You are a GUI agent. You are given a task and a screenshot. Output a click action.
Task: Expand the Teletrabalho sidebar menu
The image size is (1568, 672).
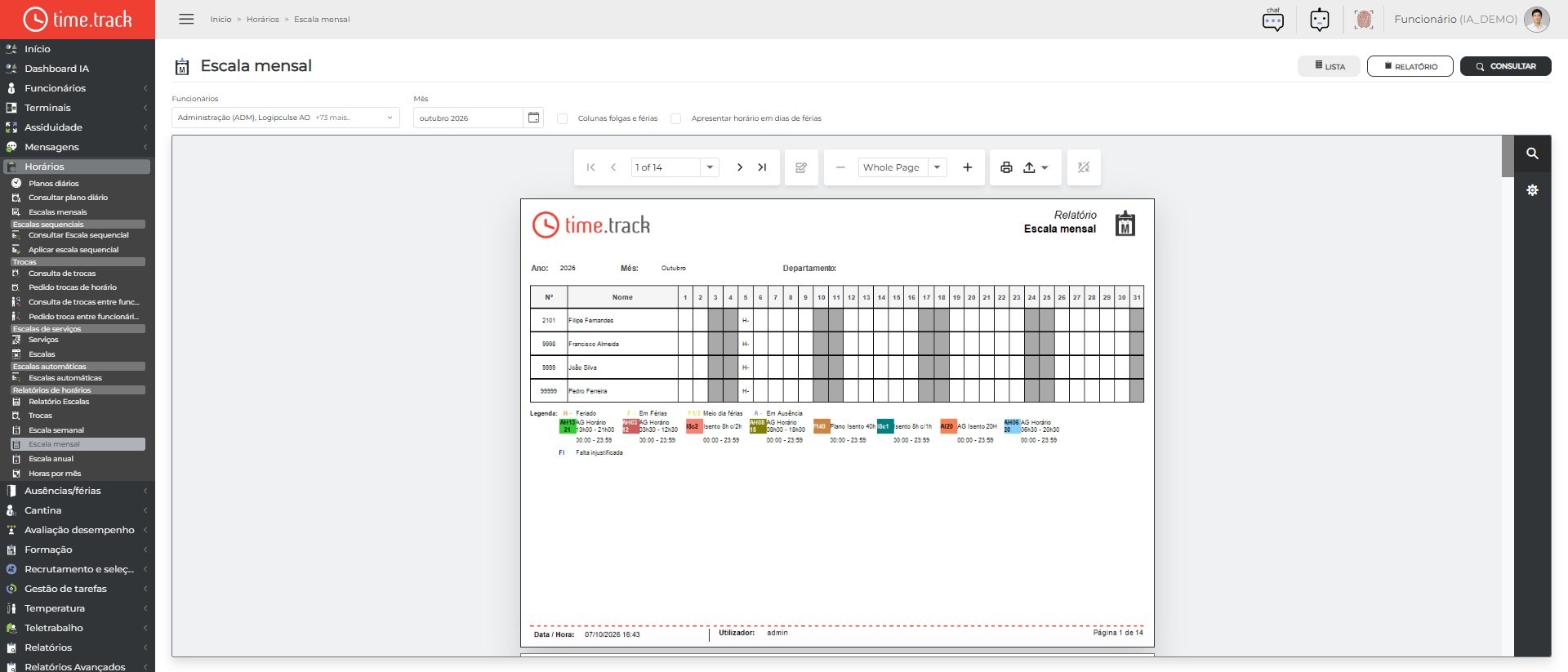pos(77,628)
